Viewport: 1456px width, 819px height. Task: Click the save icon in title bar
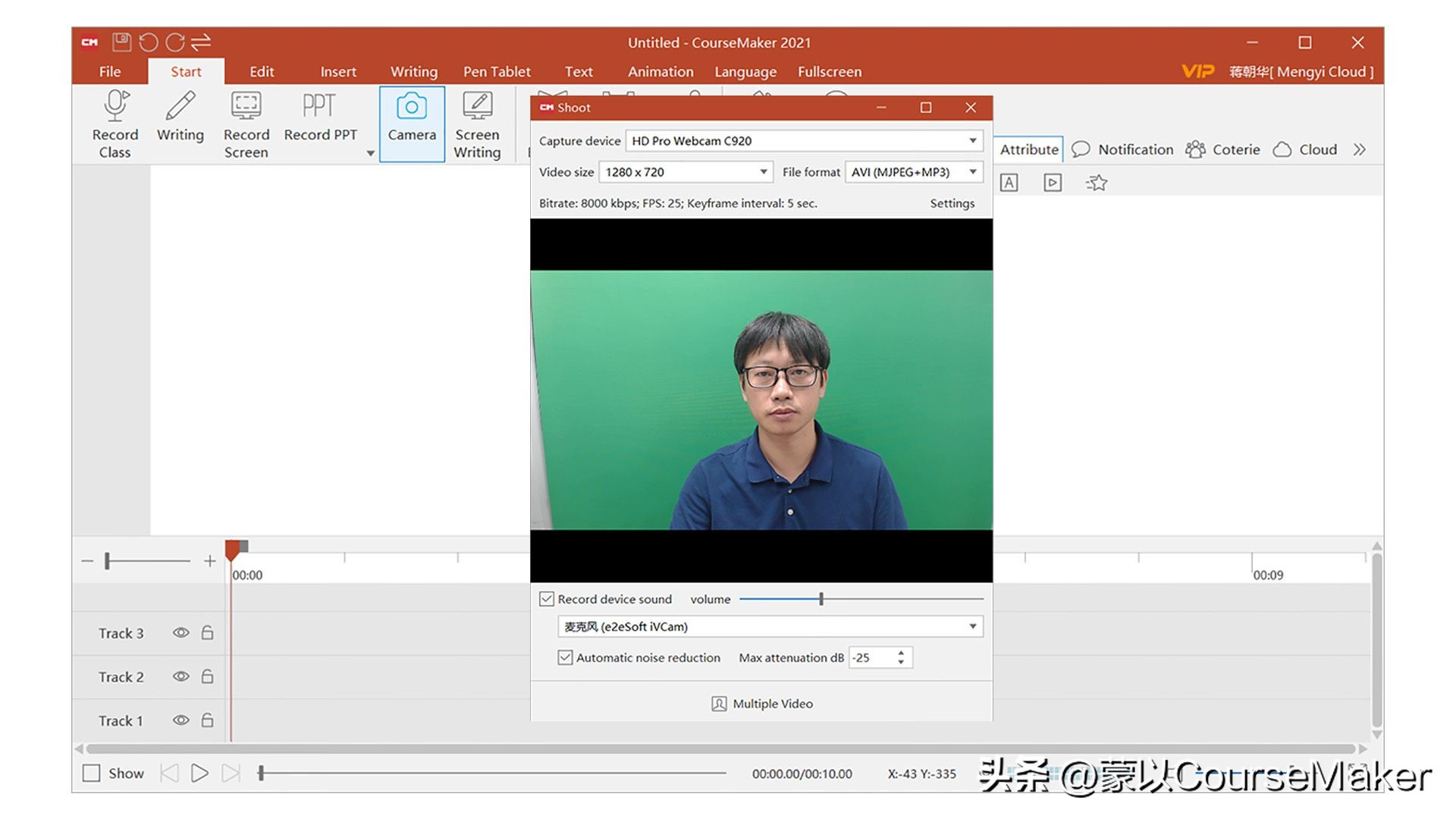click(121, 42)
